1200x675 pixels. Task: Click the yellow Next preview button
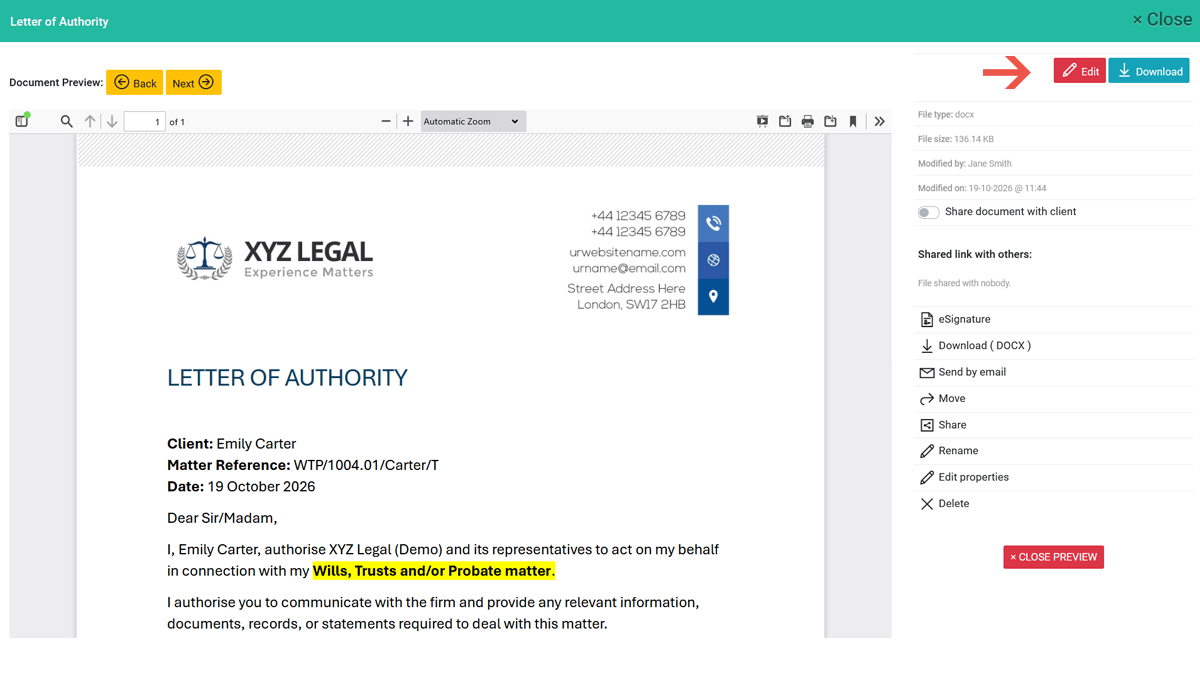(194, 82)
